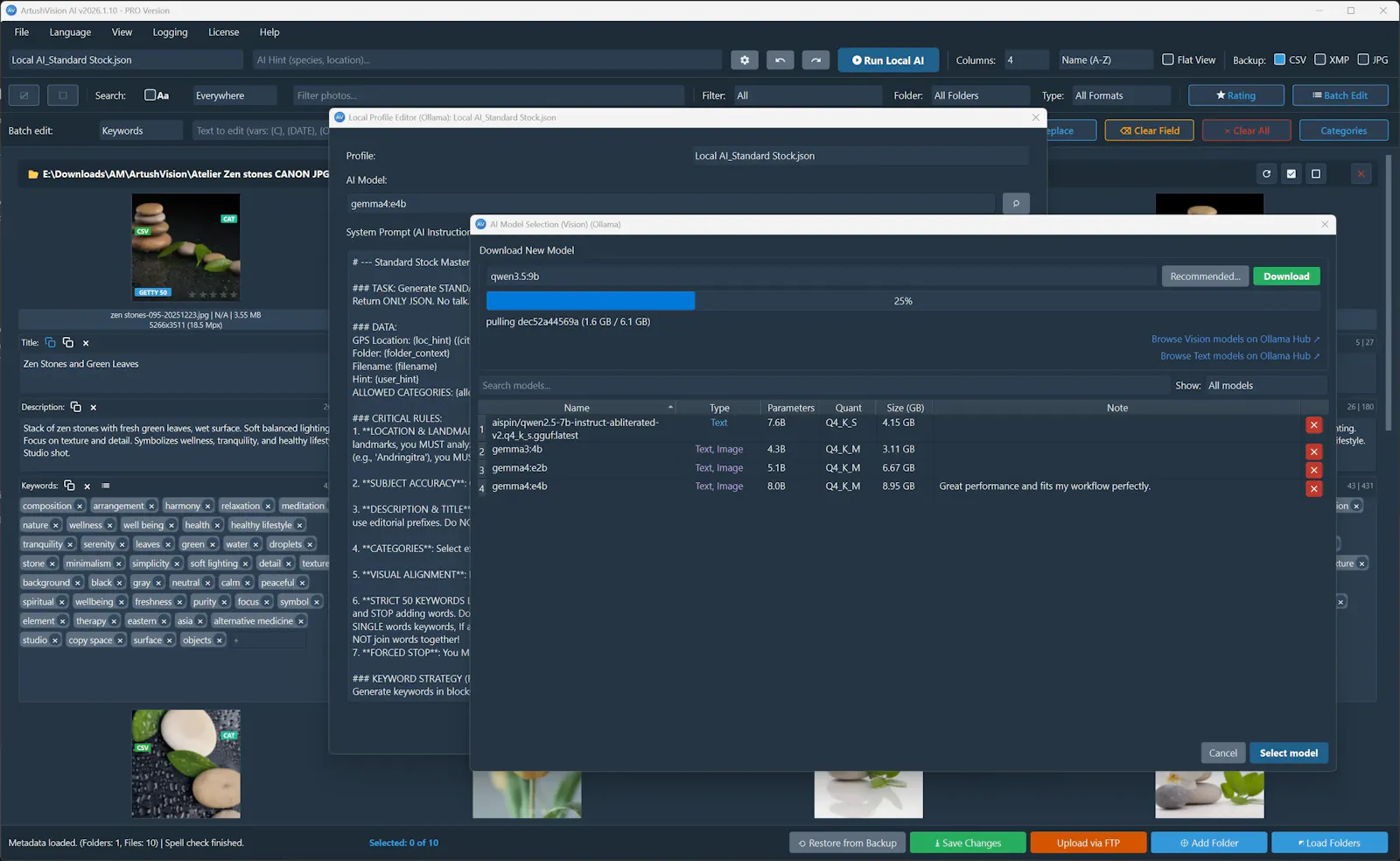Open the All Formats type dropdown

(x=1121, y=95)
